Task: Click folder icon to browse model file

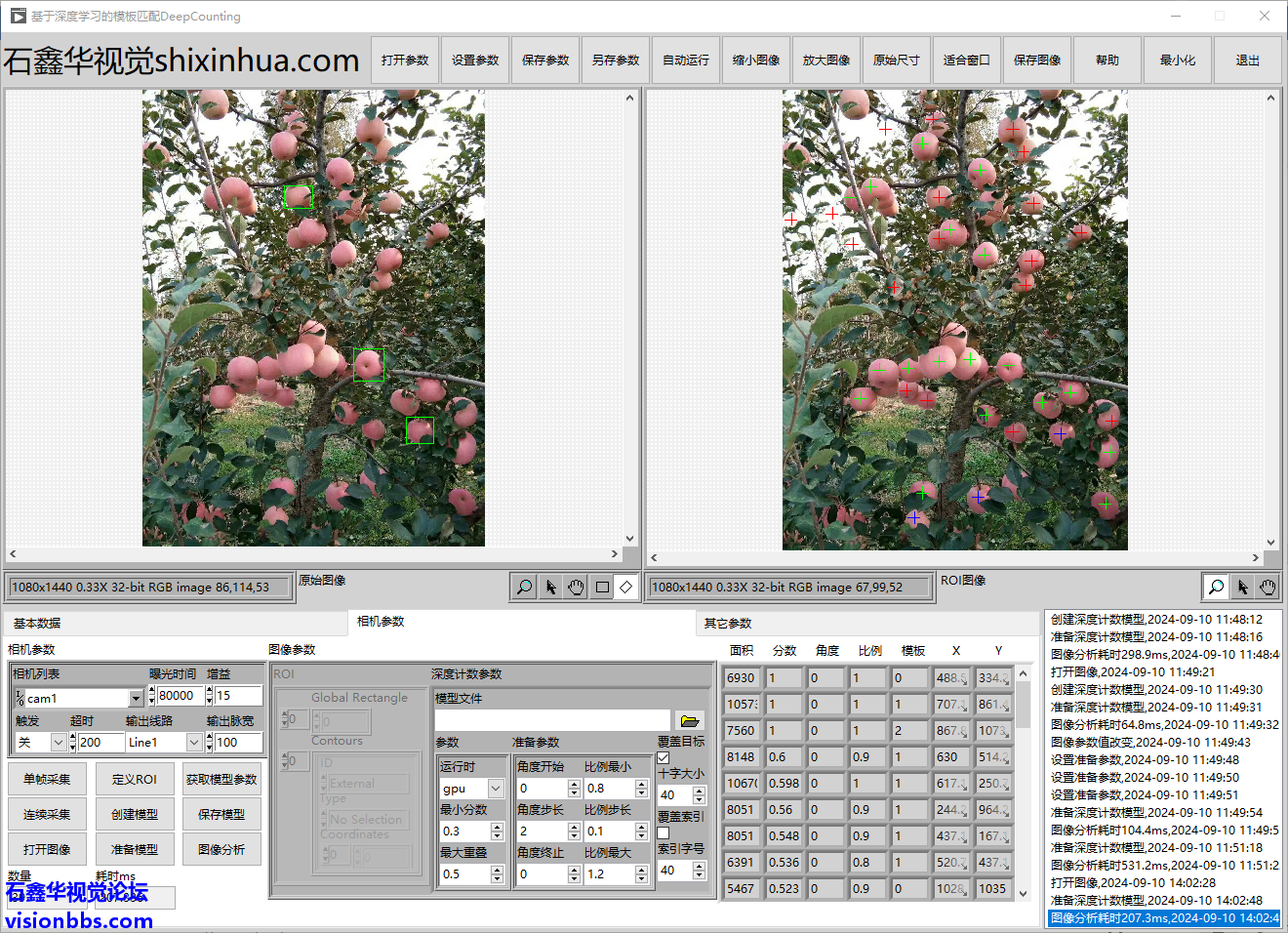Action: pyautogui.click(x=690, y=721)
